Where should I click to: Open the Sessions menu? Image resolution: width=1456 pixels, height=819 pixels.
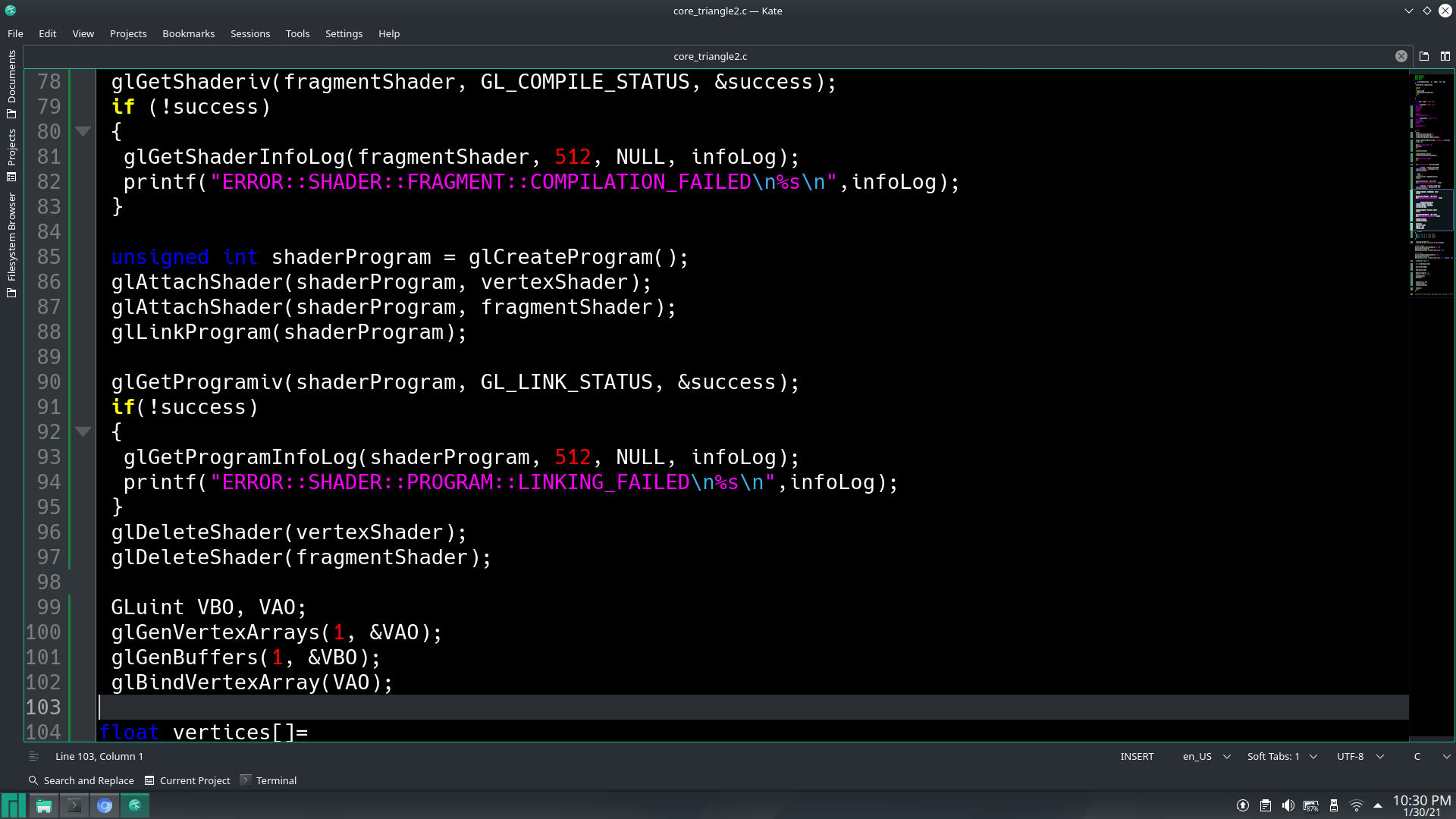click(x=250, y=33)
